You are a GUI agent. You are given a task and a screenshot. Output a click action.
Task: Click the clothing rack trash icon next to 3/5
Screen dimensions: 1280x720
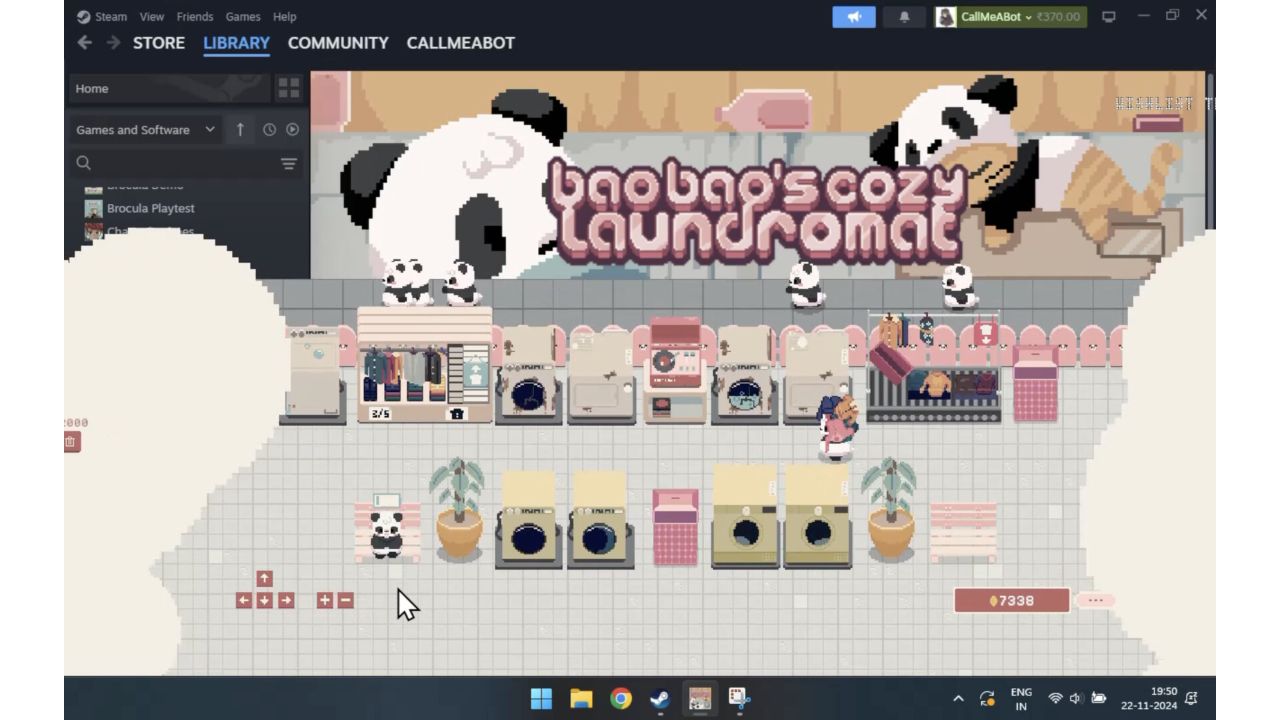click(x=457, y=413)
